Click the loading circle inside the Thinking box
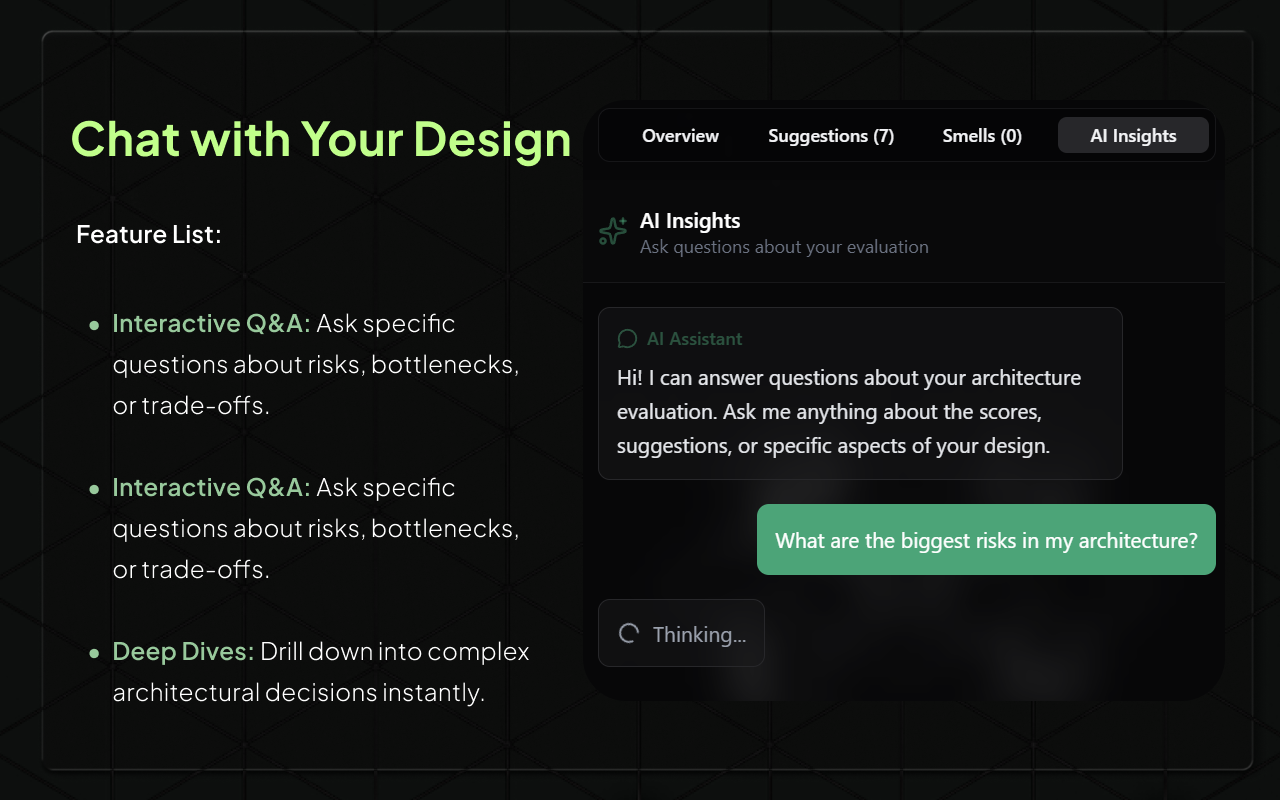This screenshot has height=800, width=1280. [628, 633]
